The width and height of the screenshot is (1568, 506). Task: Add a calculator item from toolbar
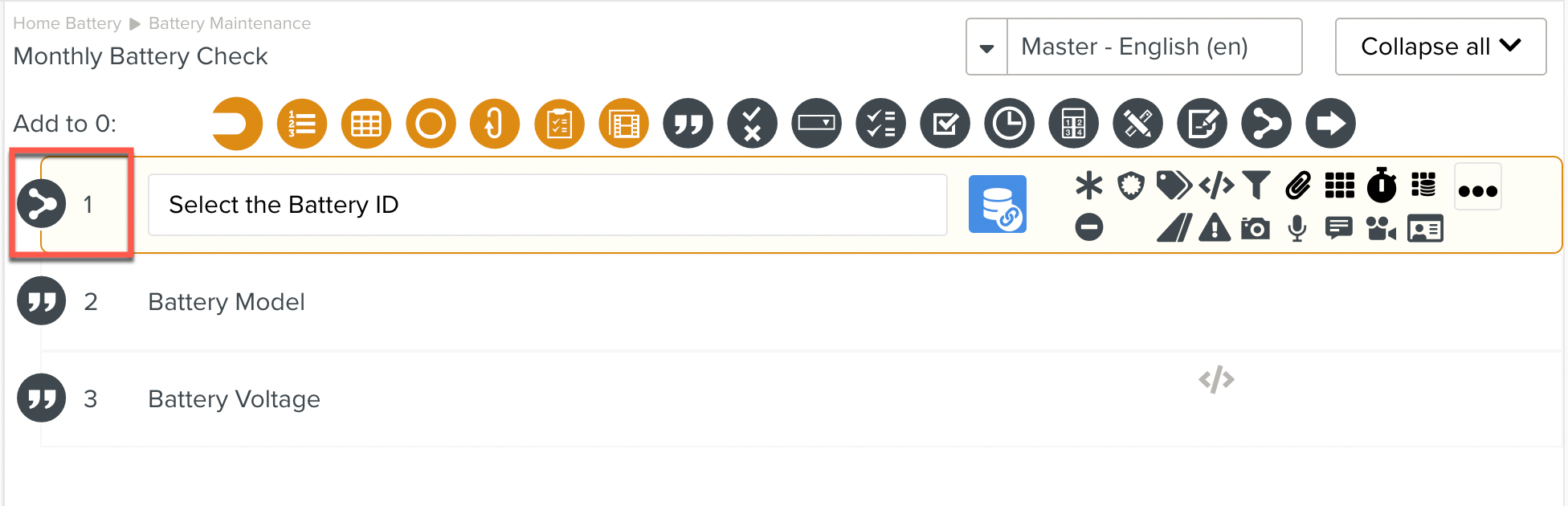click(1074, 124)
